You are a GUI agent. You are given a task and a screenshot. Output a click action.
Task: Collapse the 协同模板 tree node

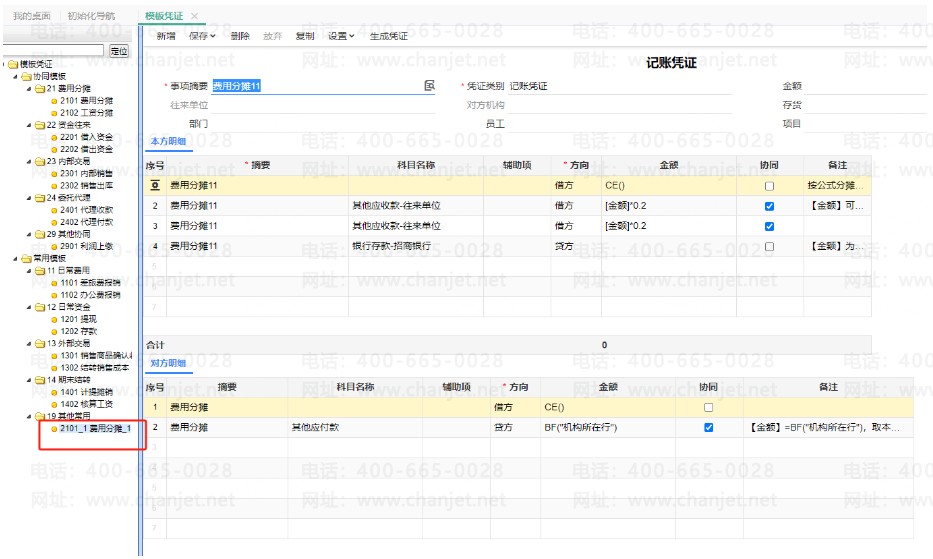15,77
